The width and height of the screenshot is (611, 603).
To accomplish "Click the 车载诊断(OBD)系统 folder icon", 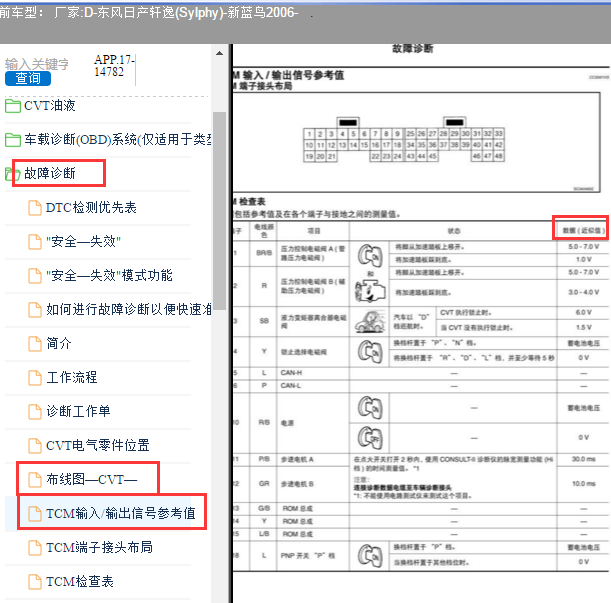I will tap(13, 140).
